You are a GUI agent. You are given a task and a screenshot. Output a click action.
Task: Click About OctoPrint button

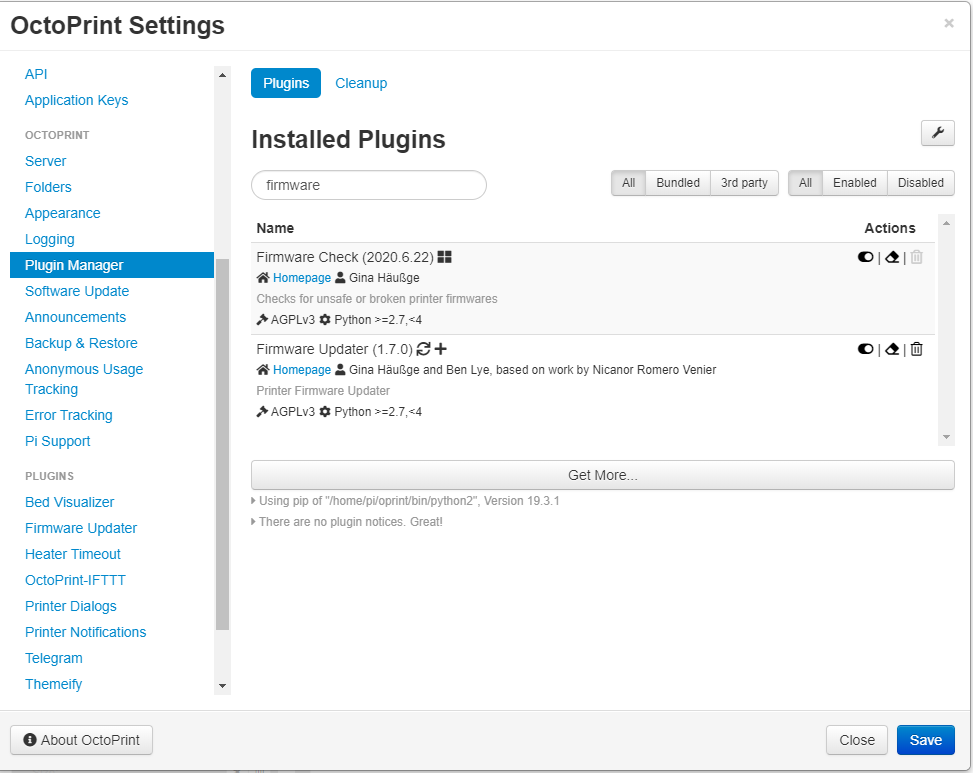81,739
